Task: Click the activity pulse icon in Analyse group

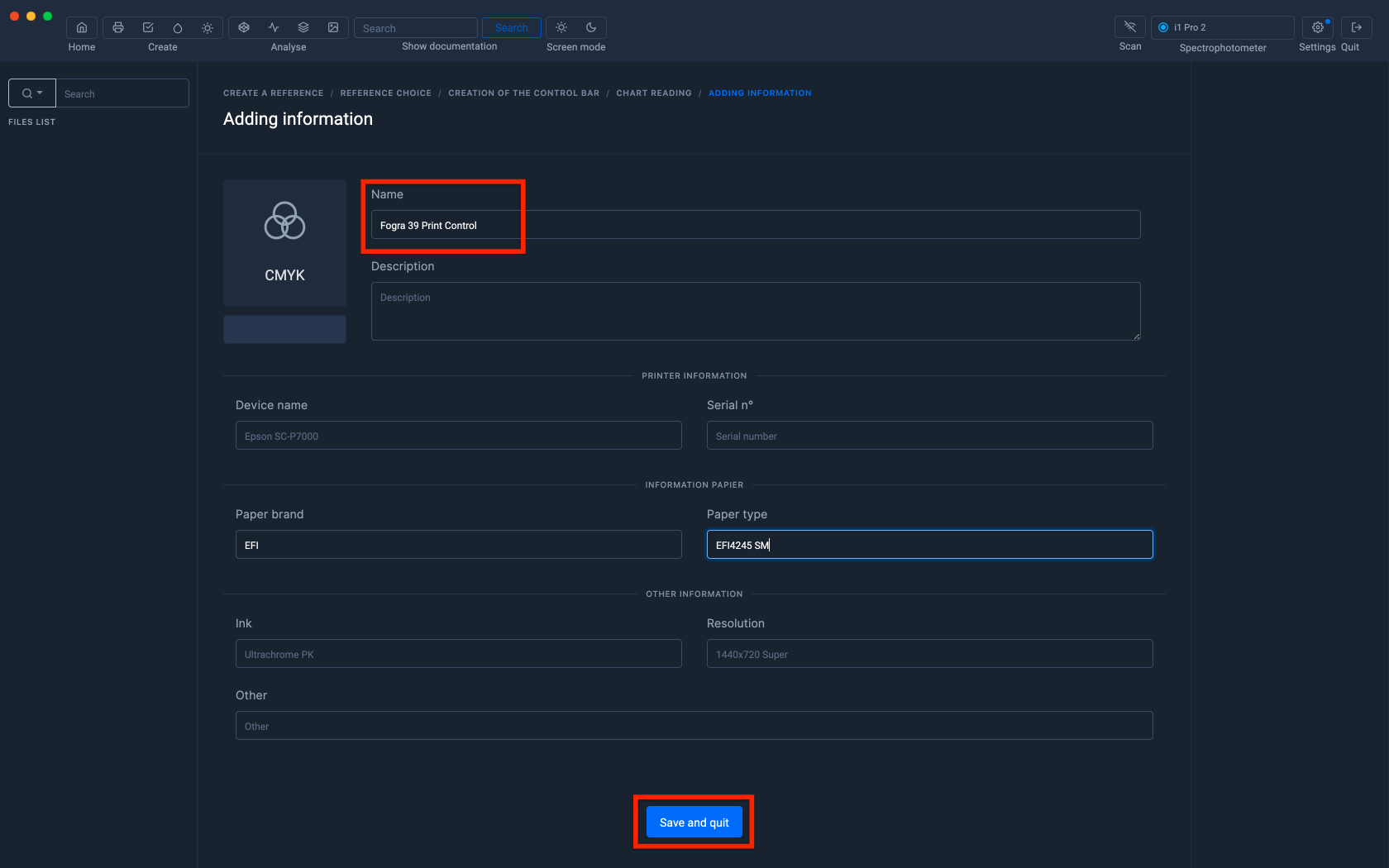Action: coord(274,27)
